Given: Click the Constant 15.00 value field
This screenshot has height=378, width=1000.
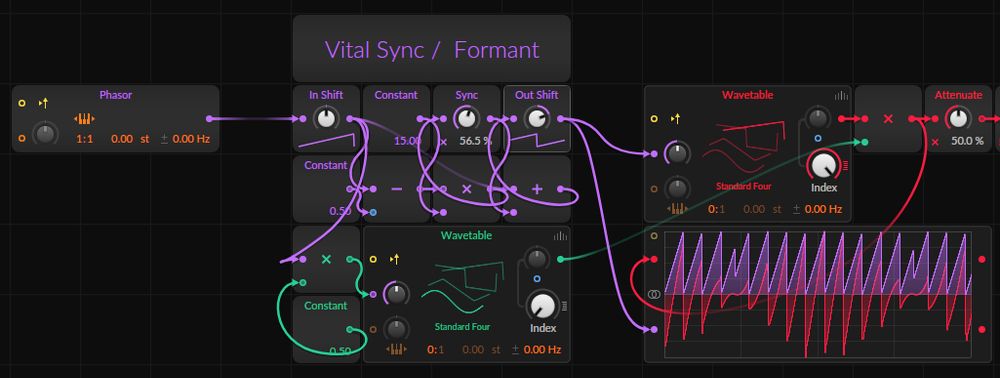Looking at the screenshot, I should click(x=408, y=140).
